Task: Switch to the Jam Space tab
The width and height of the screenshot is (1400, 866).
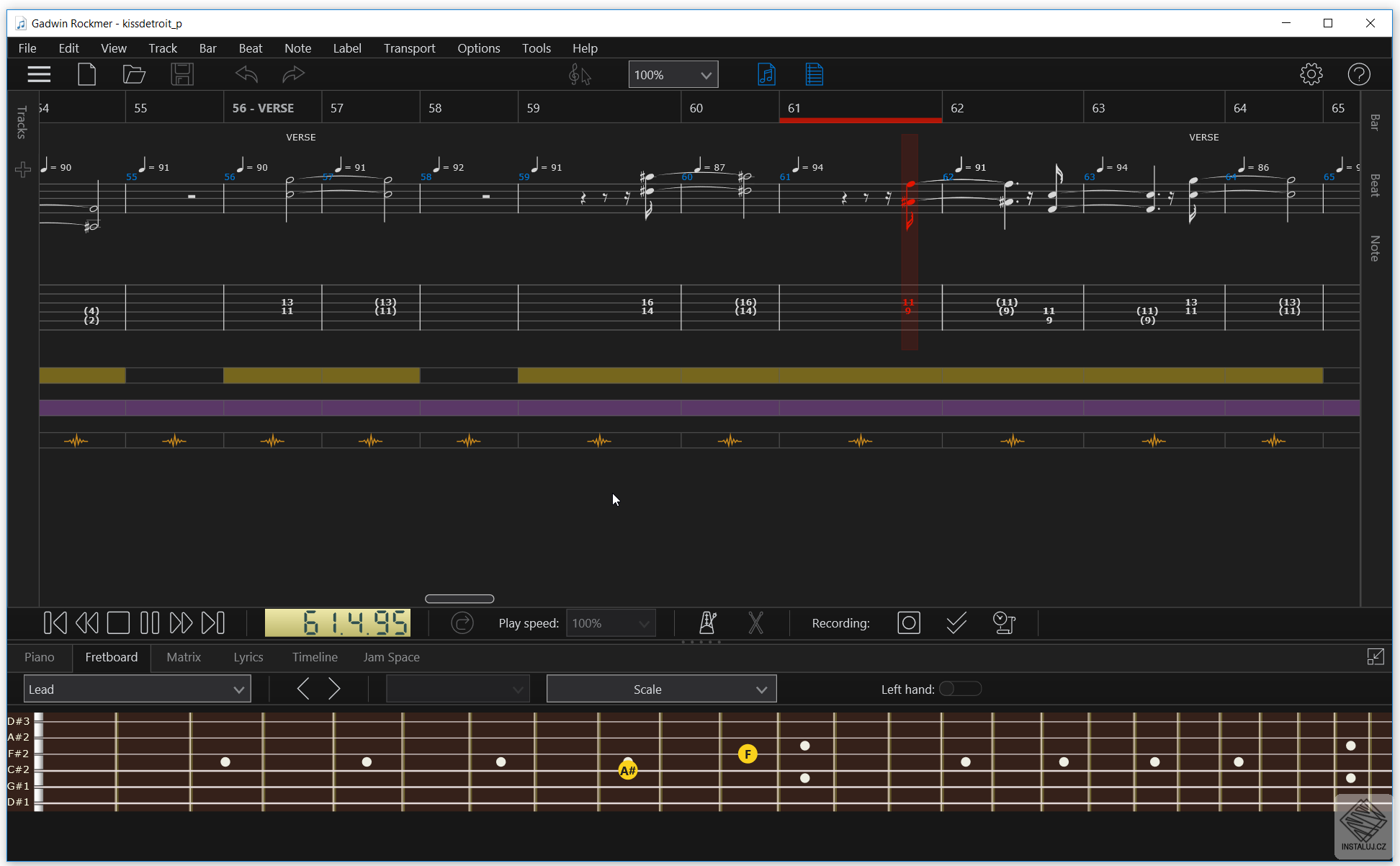Action: tap(391, 657)
